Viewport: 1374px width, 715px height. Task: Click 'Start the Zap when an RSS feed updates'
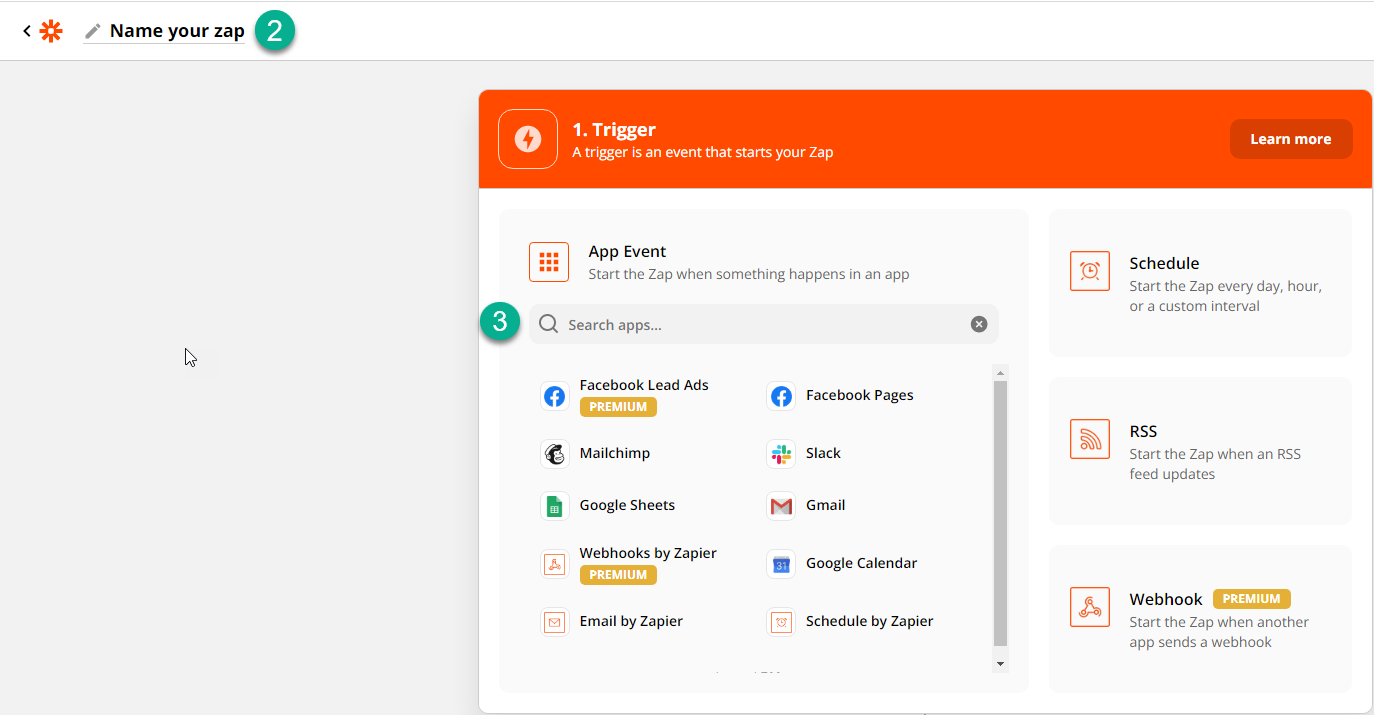click(x=1215, y=464)
